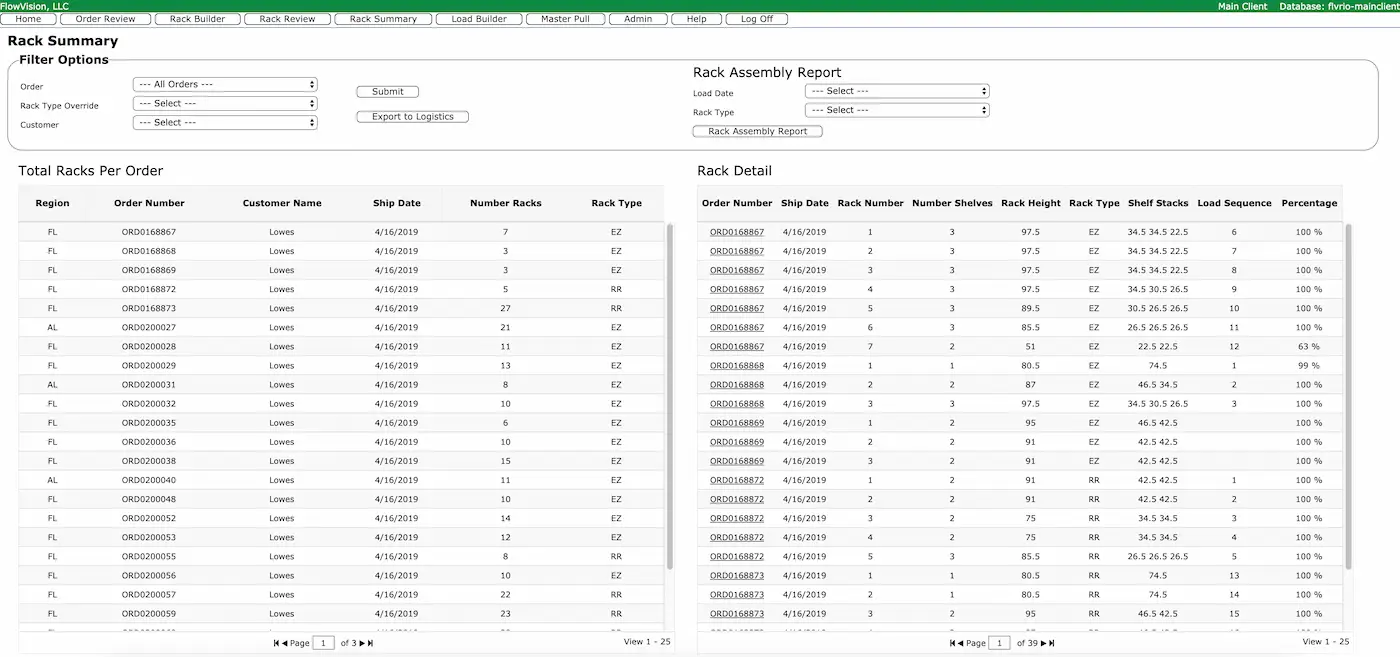Expand the Load Date dropdown
Viewport: 1400px width, 657px height.
coord(897,91)
